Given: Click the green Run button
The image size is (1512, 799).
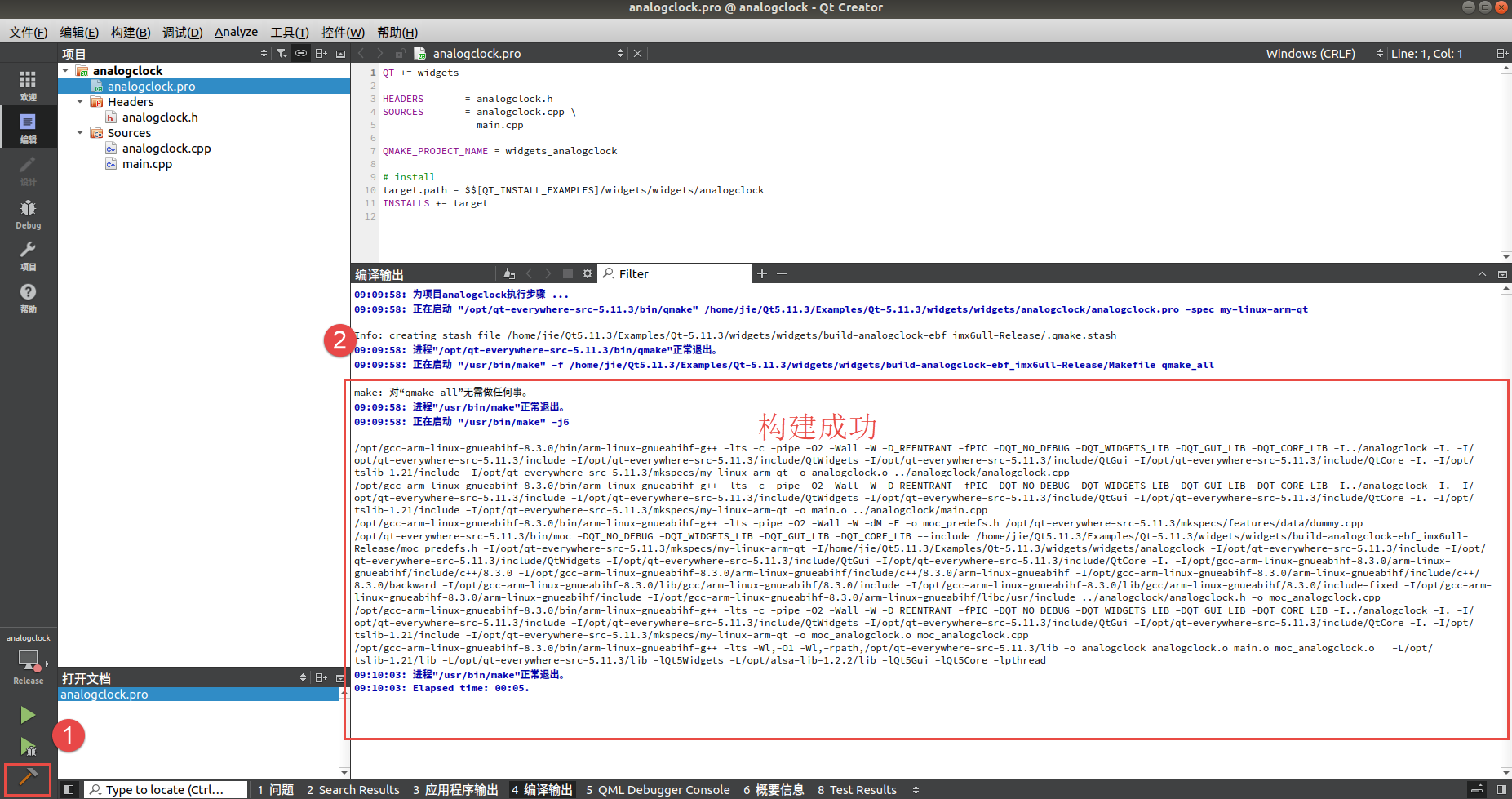Looking at the screenshot, I should click(28, 715).
